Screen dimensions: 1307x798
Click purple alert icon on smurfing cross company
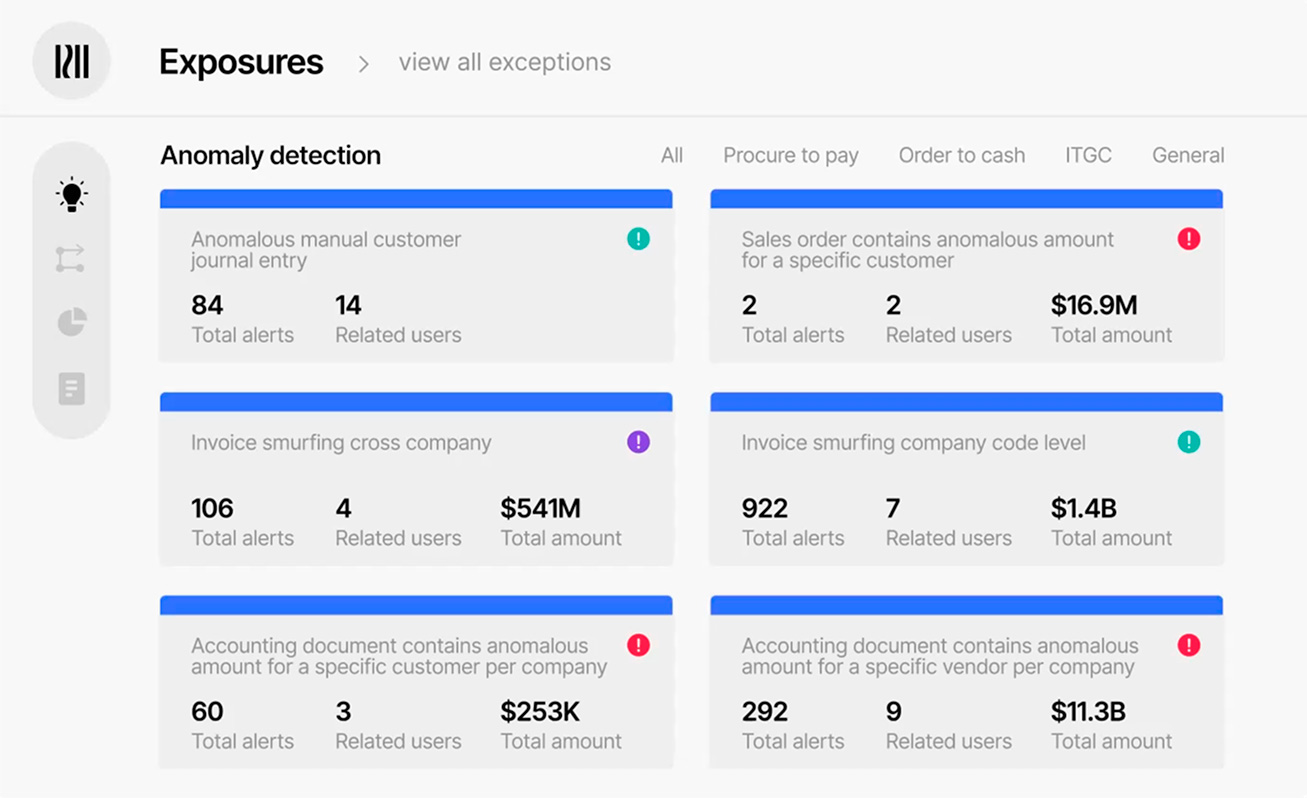(638, 442)
